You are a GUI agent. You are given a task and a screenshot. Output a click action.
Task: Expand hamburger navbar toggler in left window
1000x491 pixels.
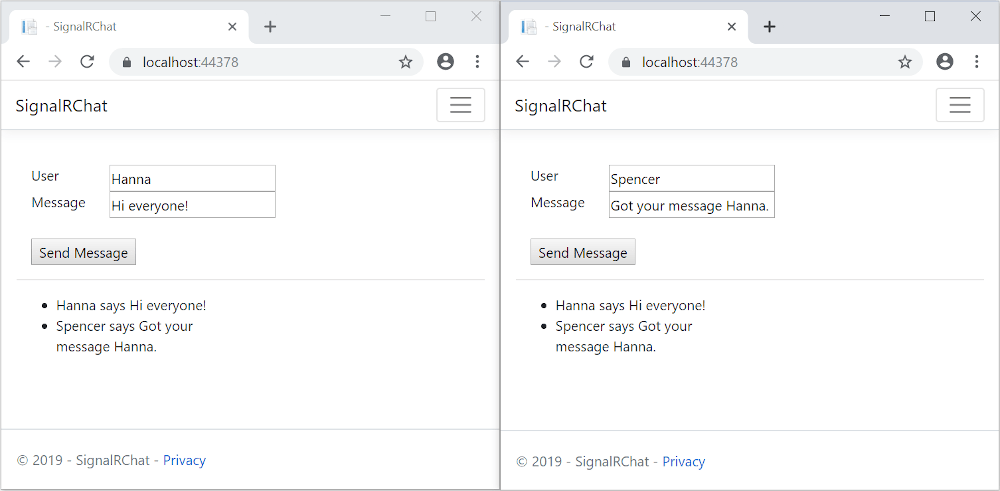(460, 105)
